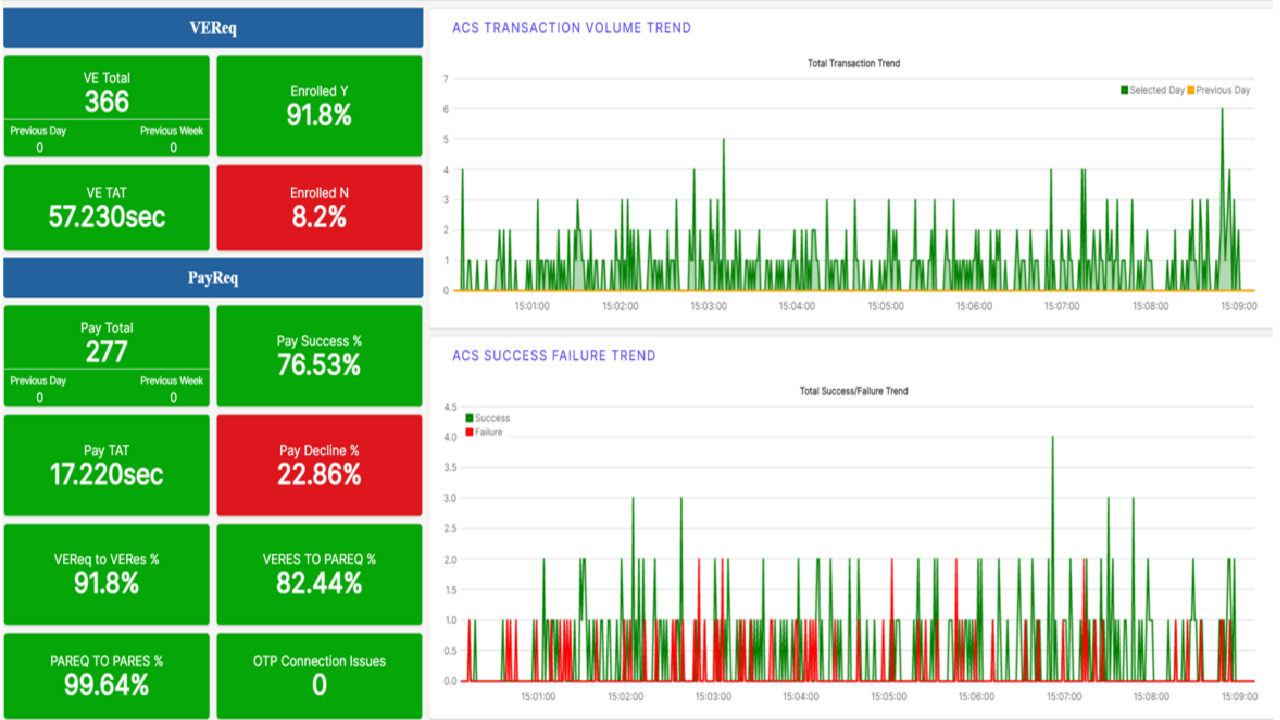Screen dimensions: 1280x720
Task: Select the Pay Success % tile
Action: coord(319,355)
